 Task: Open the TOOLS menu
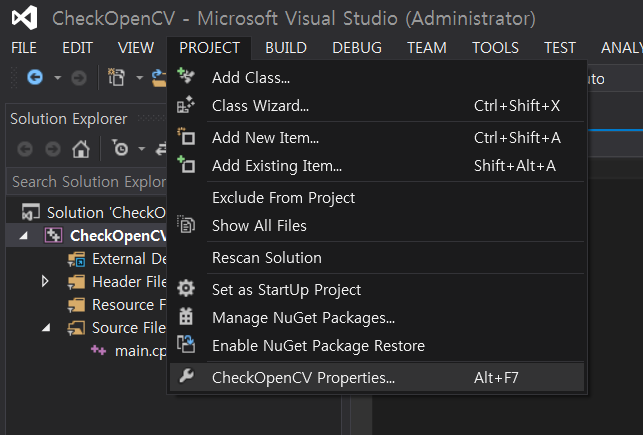point(495,48)
